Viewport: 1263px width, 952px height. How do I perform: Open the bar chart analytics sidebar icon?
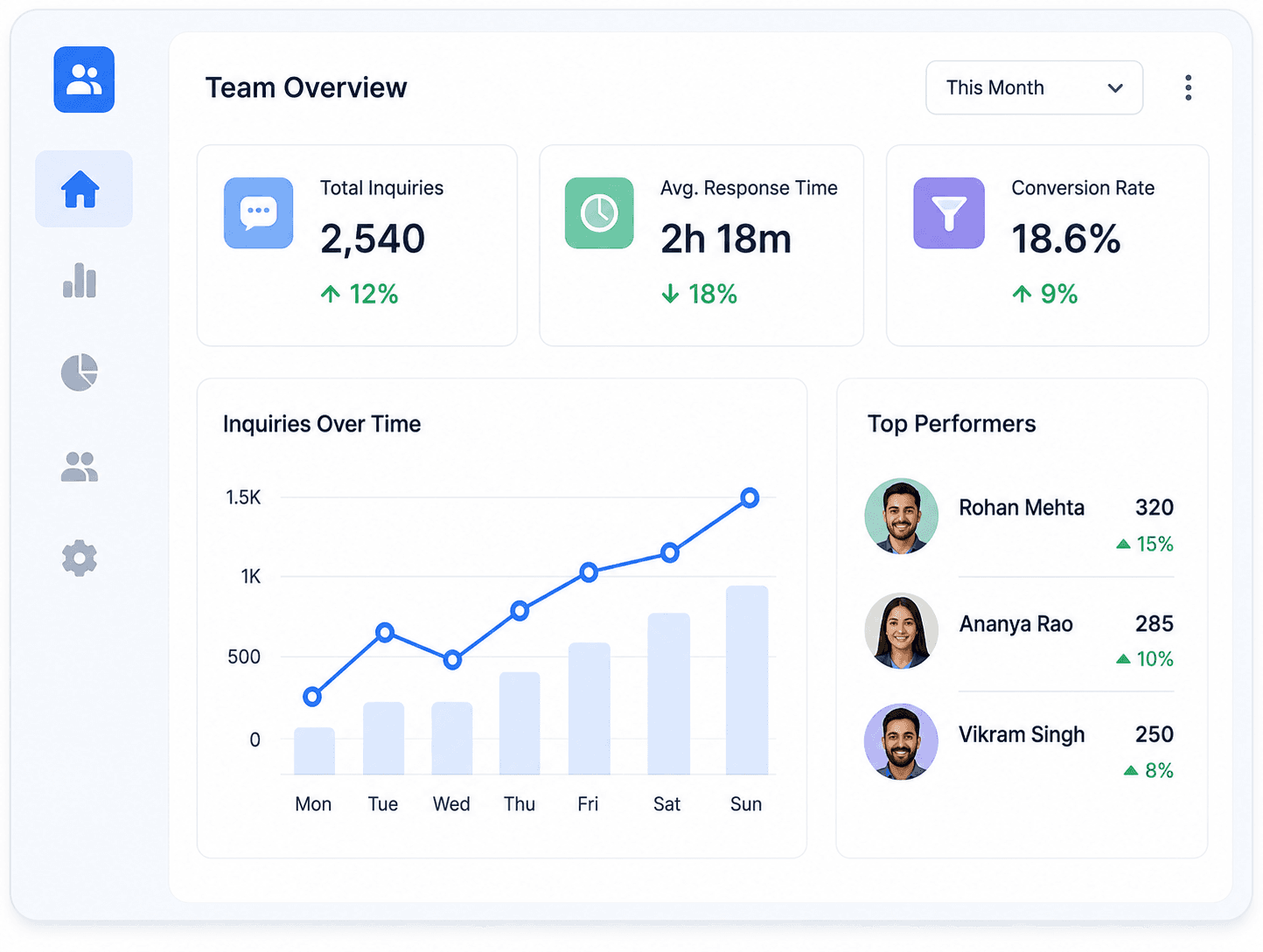[80, 281]
